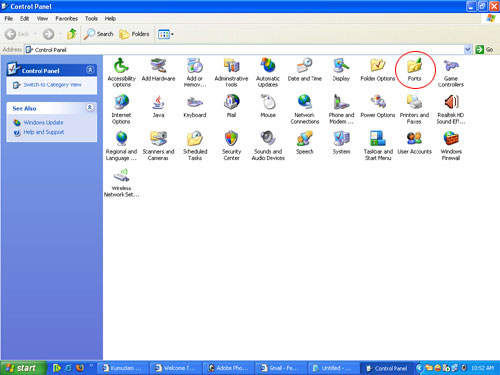Screen dimensions: 500x375
Task: Open Windows Firewall icon
Action: [451, 146]
